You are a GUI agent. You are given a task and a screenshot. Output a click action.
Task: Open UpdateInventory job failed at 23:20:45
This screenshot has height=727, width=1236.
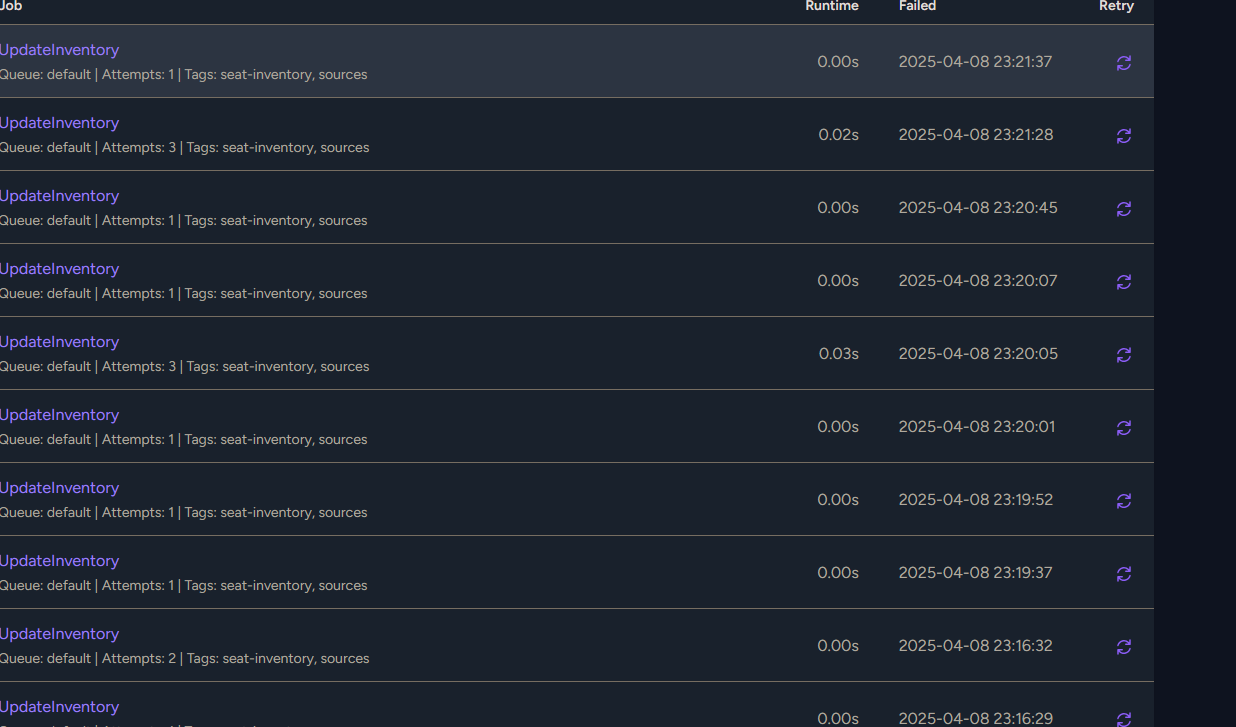59,196
